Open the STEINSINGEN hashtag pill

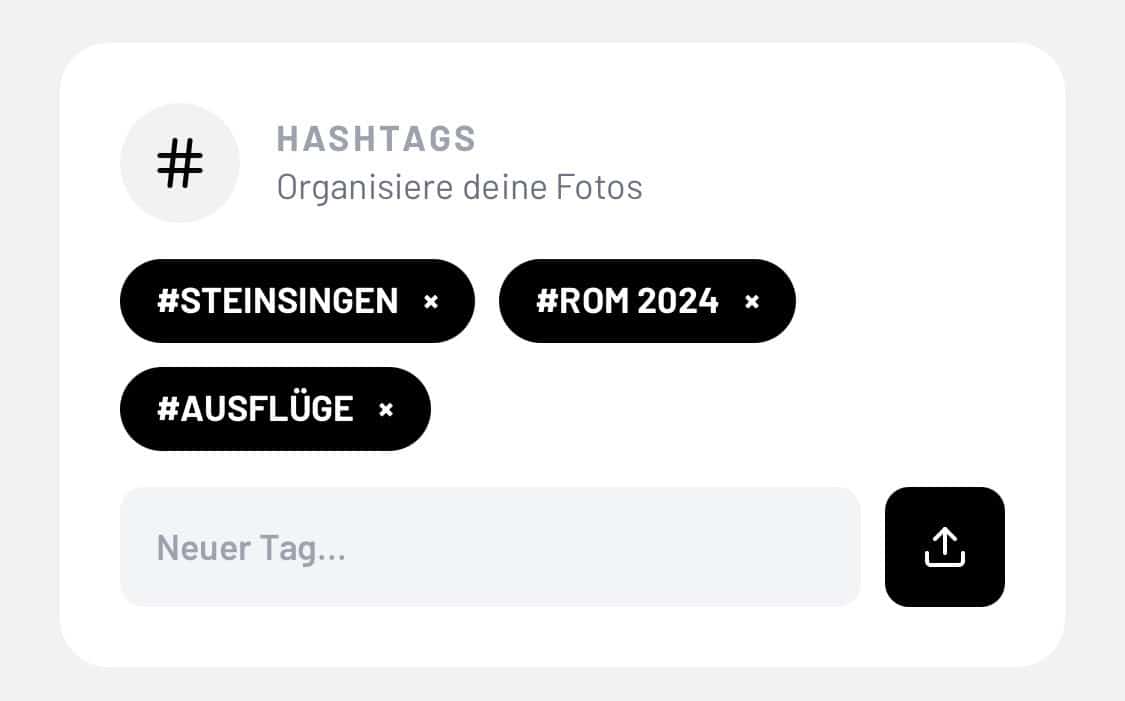(x=277, y=301)
